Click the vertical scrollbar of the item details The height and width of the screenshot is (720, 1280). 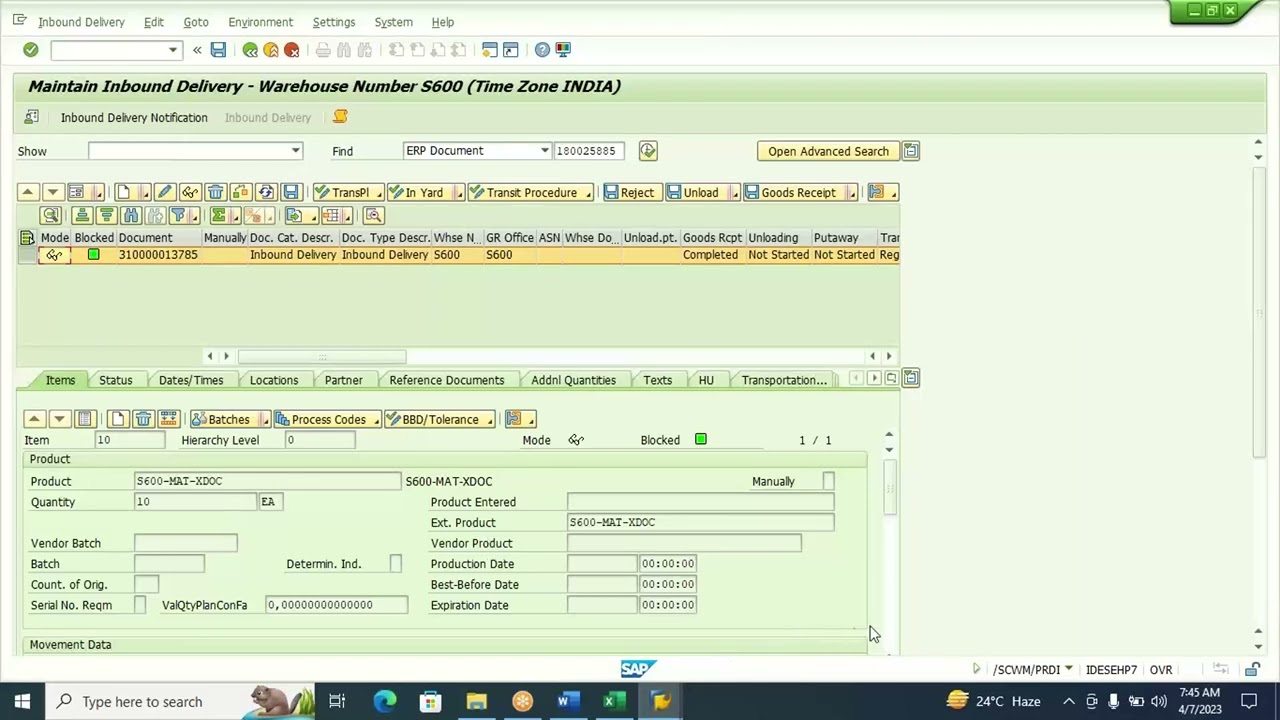click(x=889, y=487)
